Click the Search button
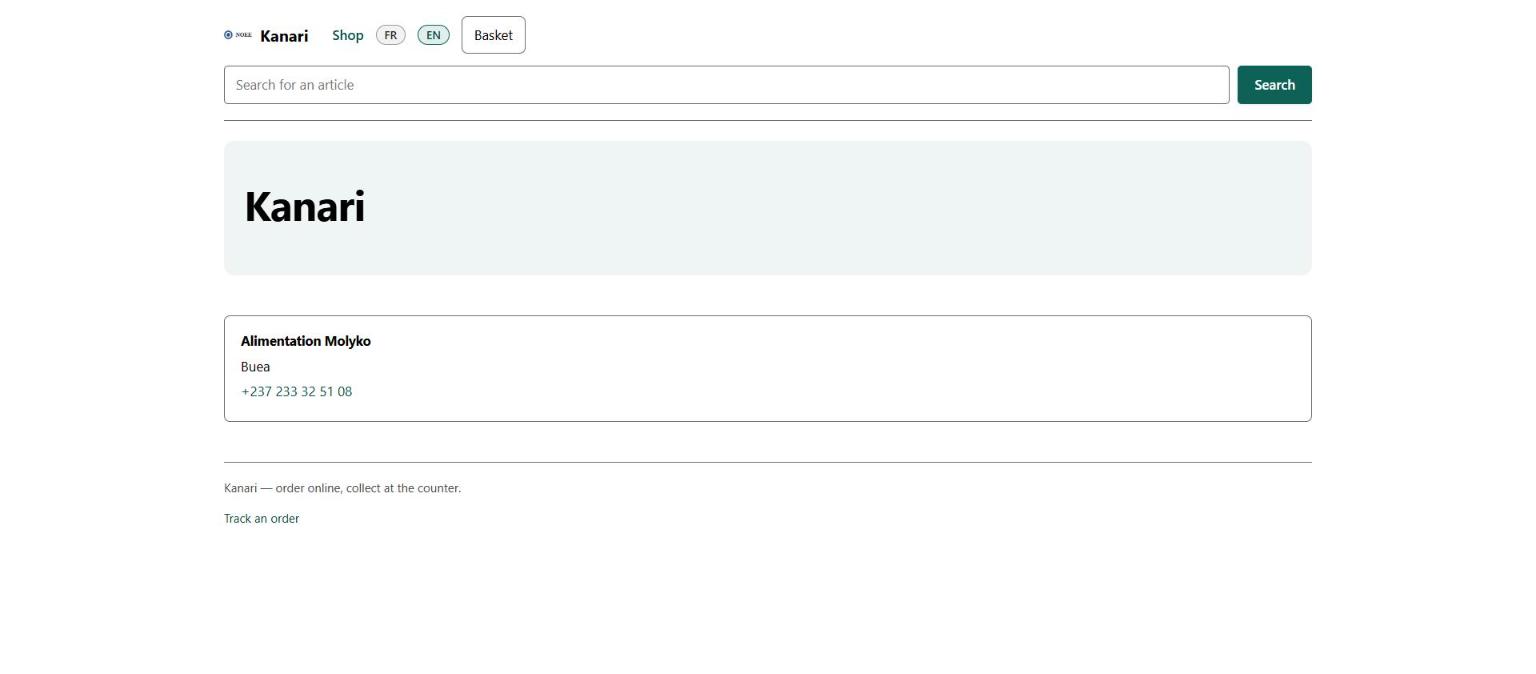1536x674 pixels. point(1274,85)
